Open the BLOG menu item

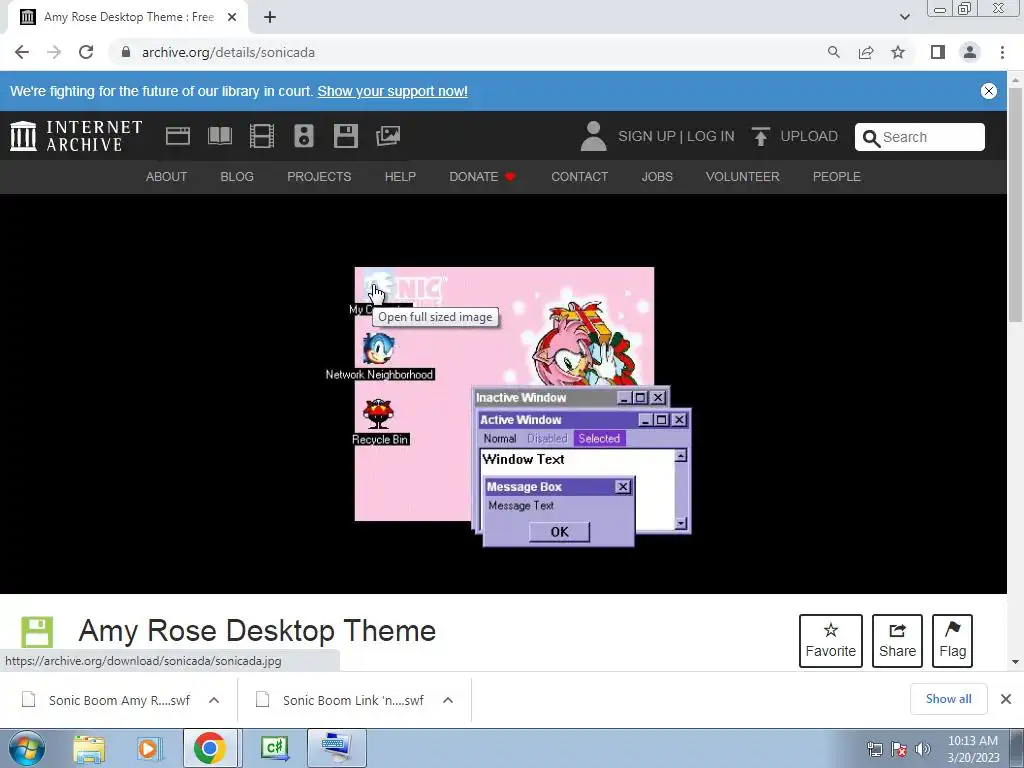[237, 176]
